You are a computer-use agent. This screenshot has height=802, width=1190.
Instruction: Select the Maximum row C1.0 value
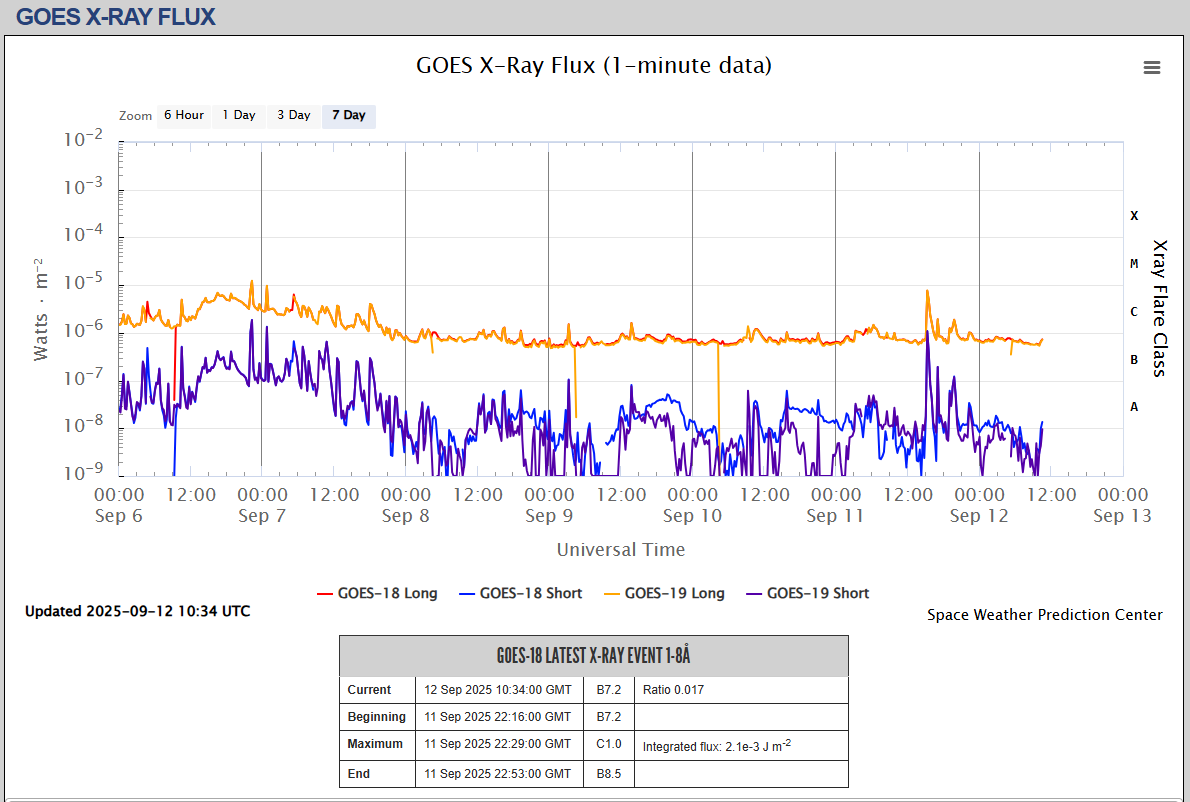tap(609, 744)
